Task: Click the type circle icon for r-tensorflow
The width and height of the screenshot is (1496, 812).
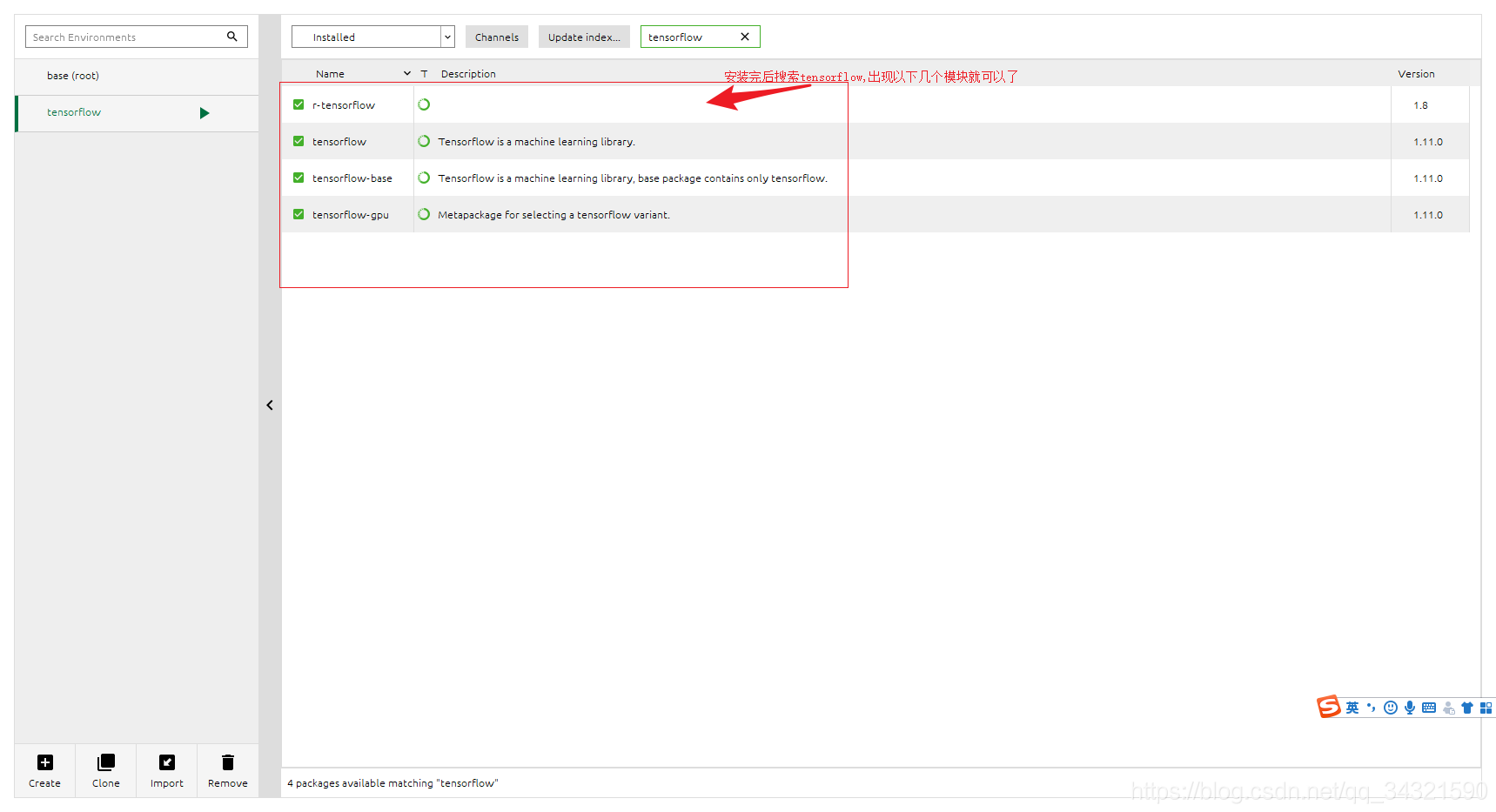Action: (424, 104)
